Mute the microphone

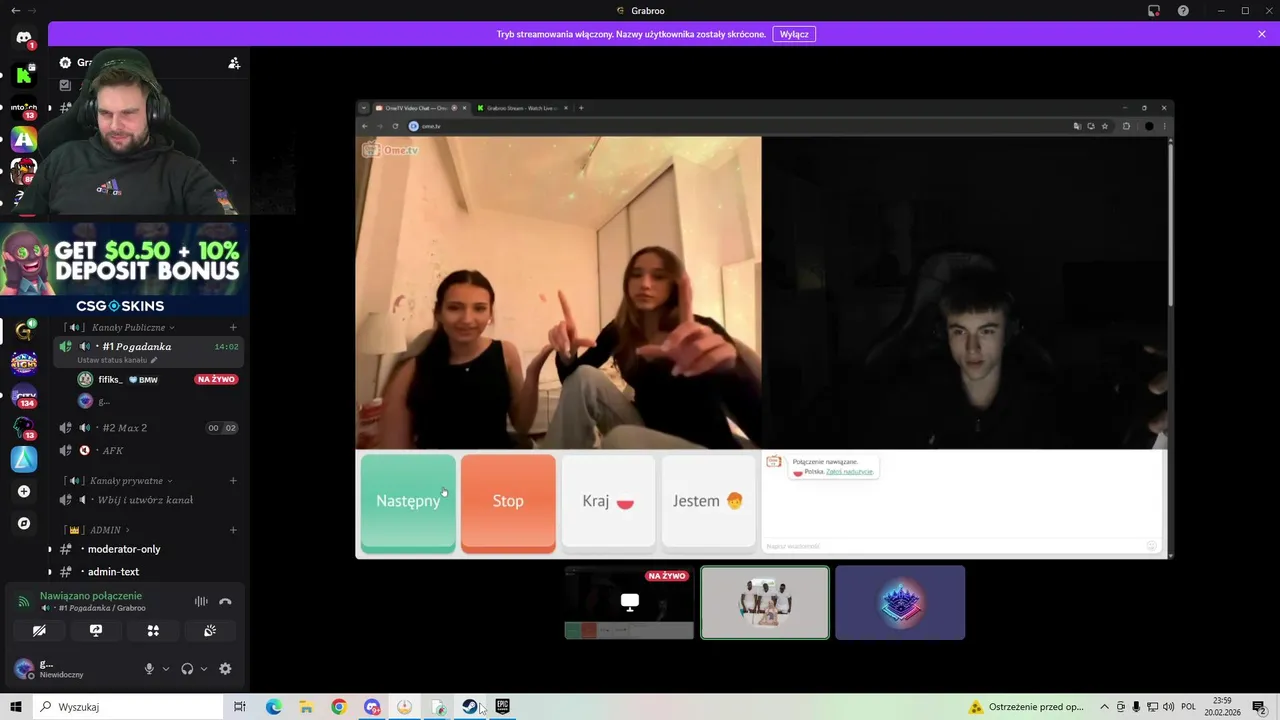pyautogui.click(x=149, y=669)
